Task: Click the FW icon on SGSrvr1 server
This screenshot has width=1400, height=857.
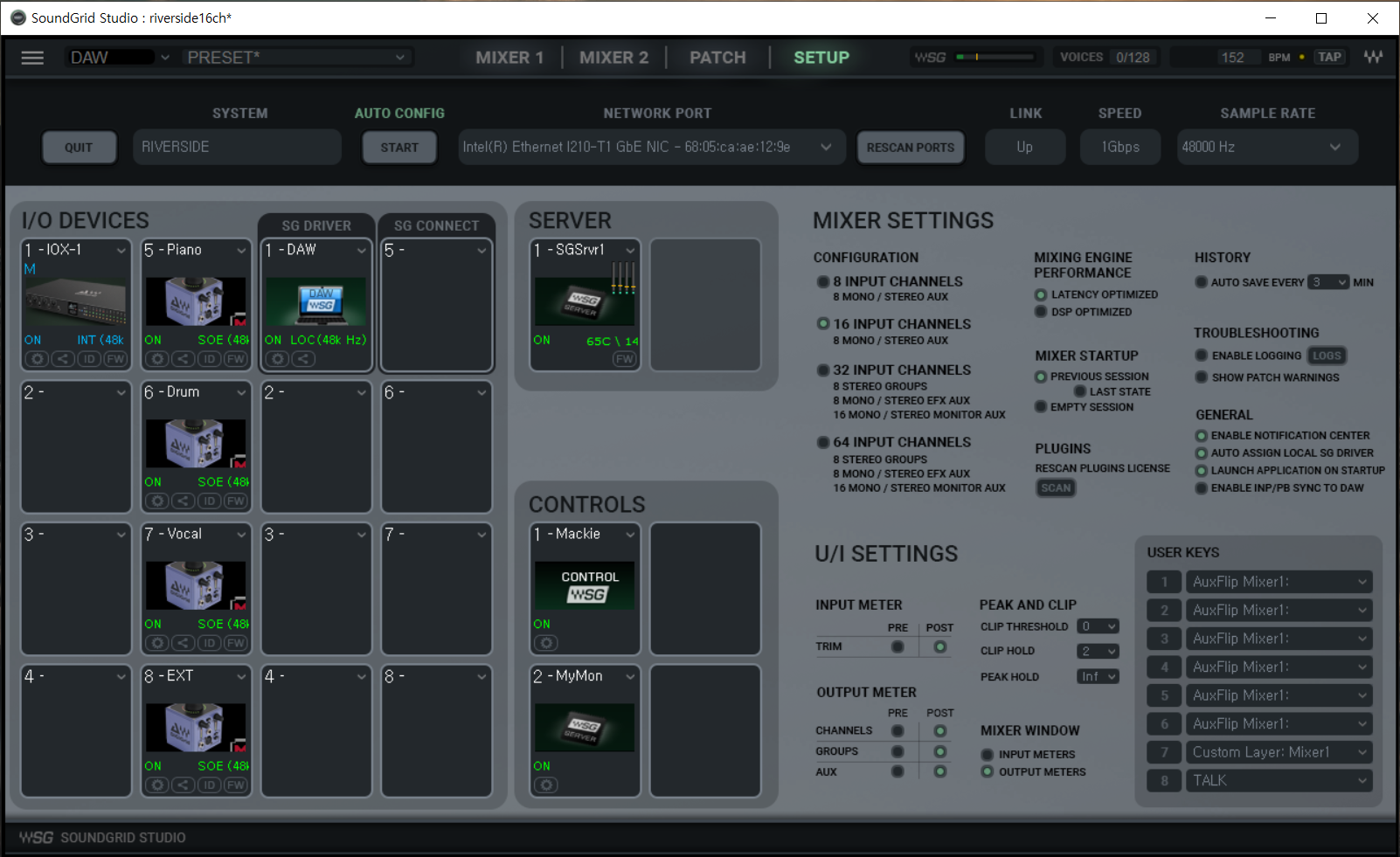Action: pos(625,359)
